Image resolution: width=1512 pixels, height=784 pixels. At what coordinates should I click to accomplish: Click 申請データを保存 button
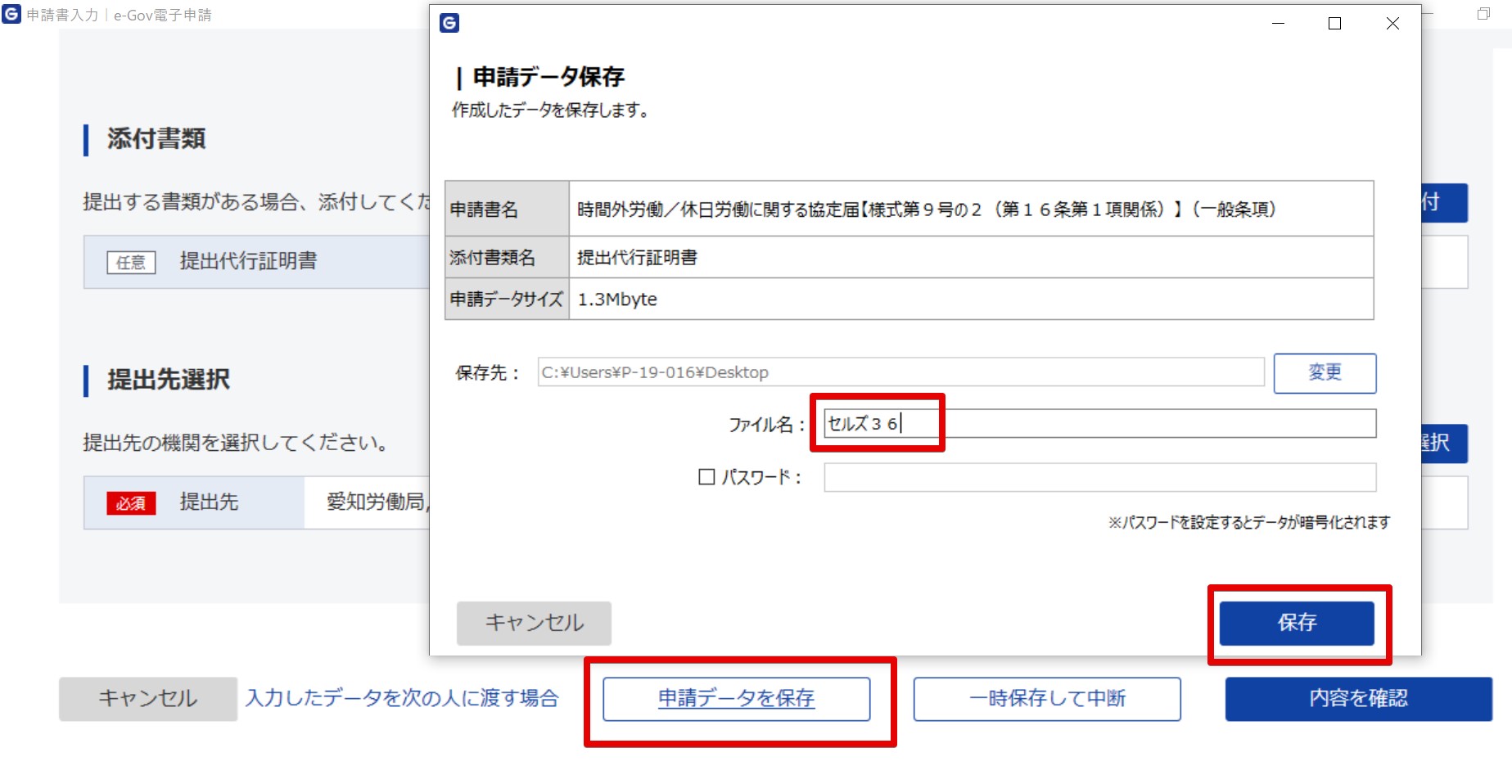(x=737, y=699)
